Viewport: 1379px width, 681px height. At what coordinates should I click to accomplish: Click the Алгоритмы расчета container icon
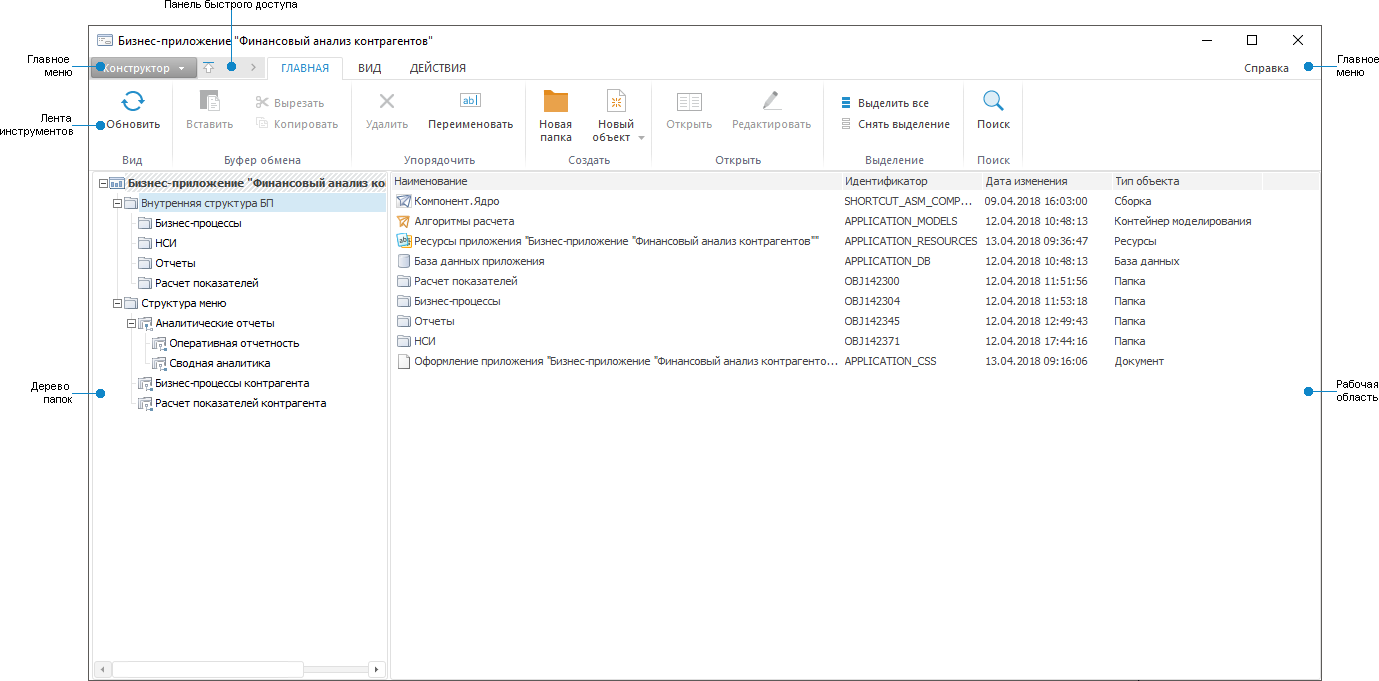pyautogui.click(x=404, y=221)
